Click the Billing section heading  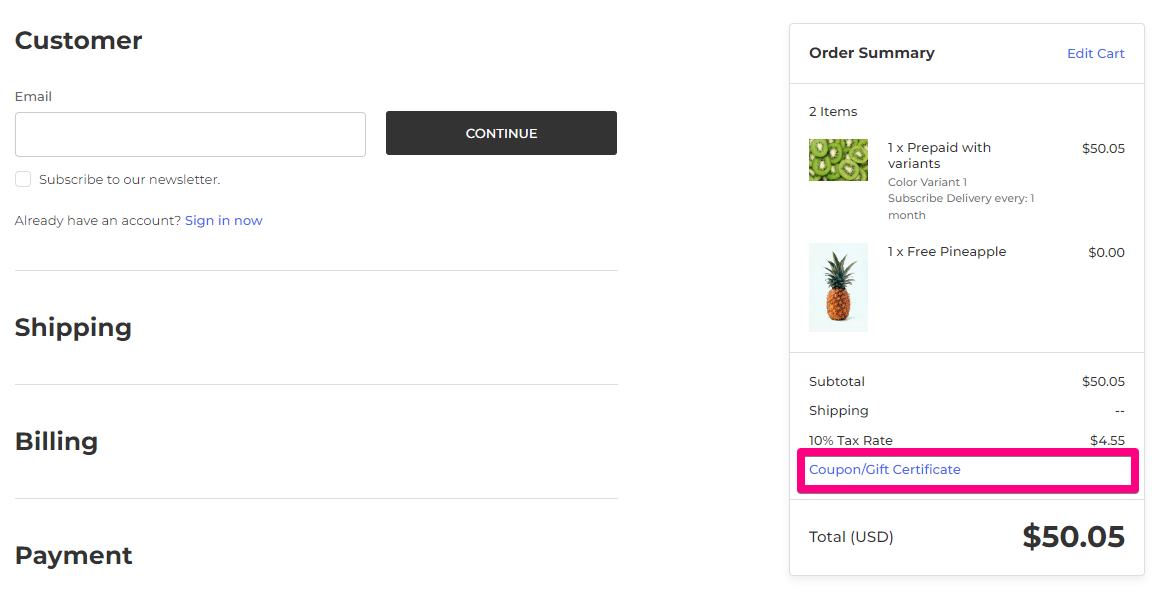click(56, 441)
